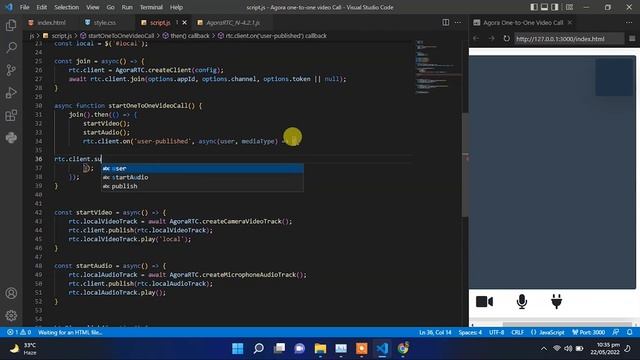Screen dimensions: 640x360
Task: Show errors and warnings in status bar
Action: pyautogui.click(x=19, y=332)
